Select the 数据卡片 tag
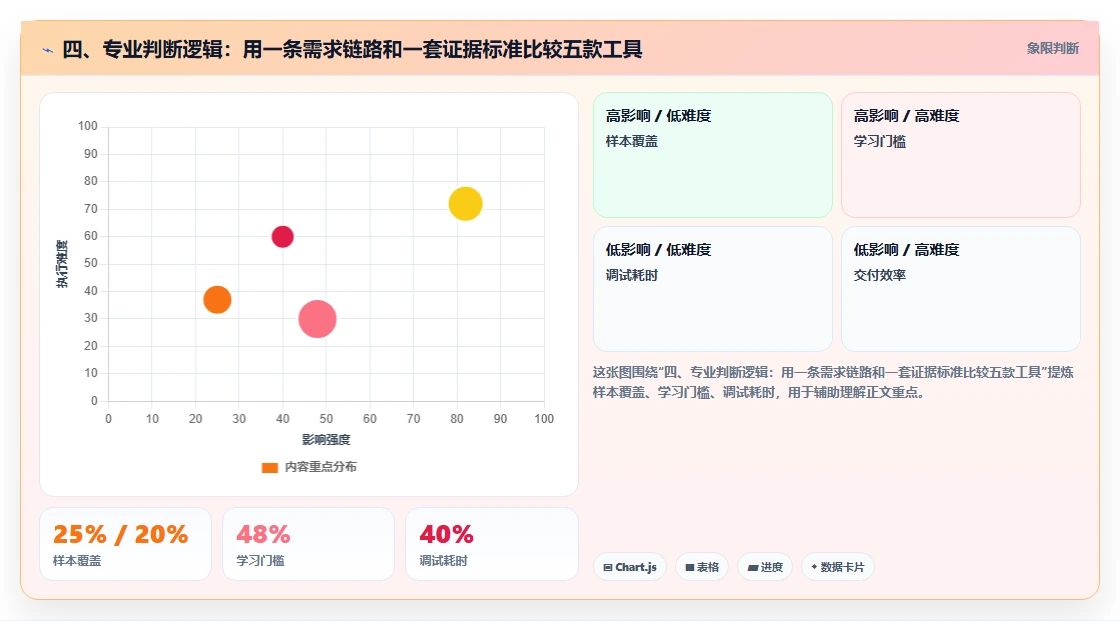 click(x=838, y=567)
